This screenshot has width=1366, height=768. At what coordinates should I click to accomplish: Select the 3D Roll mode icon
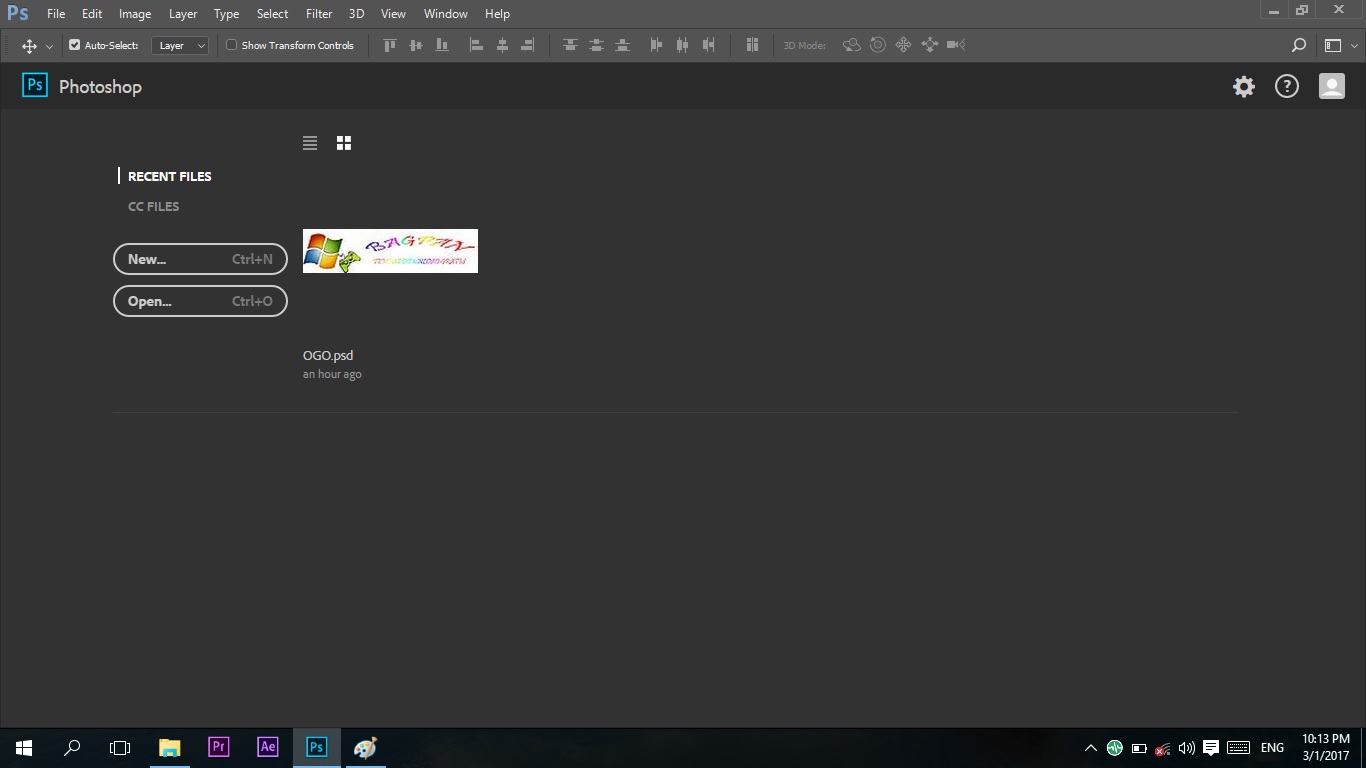coord(878,45)
